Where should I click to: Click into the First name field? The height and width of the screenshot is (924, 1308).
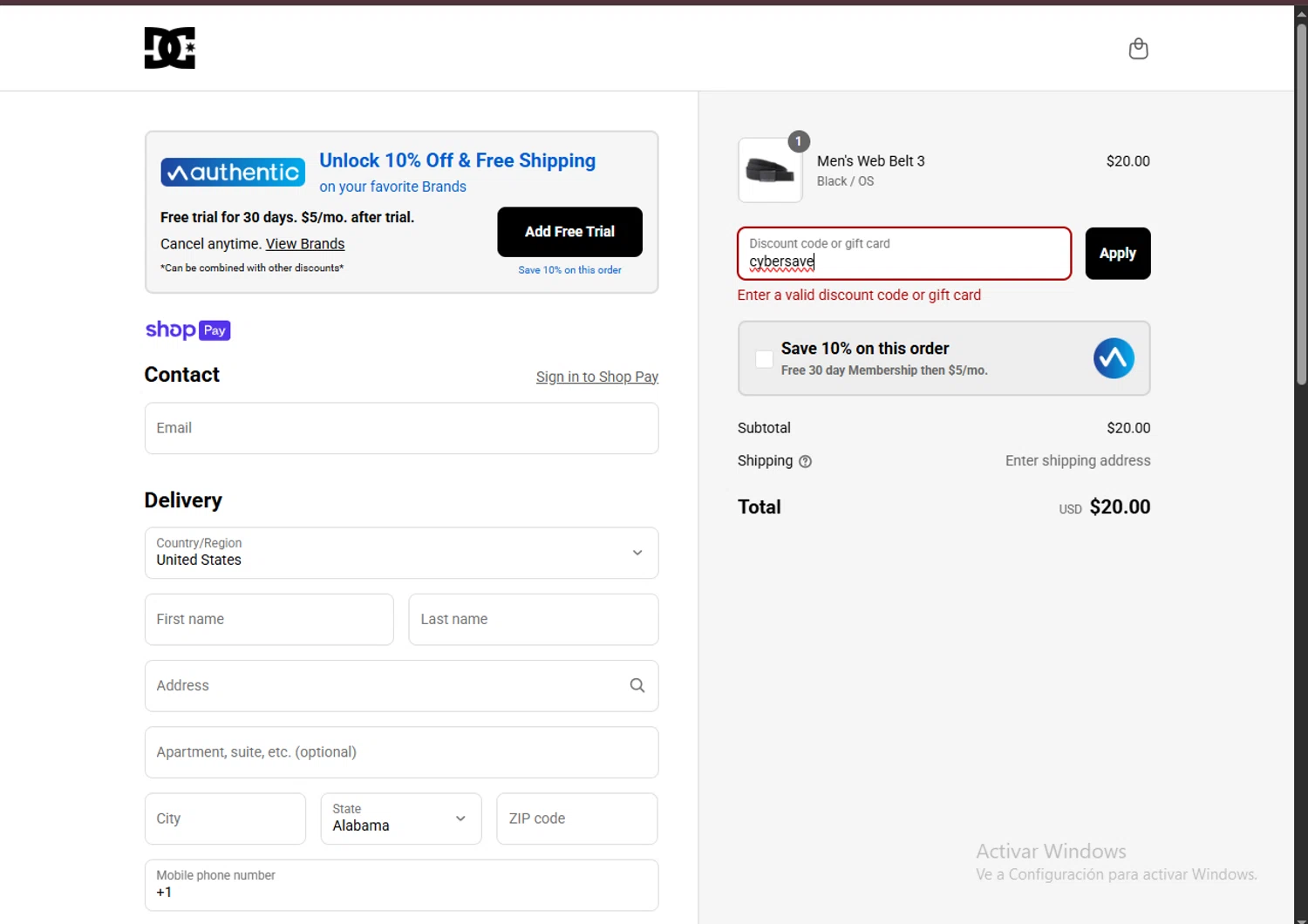[x=269, y=620]
